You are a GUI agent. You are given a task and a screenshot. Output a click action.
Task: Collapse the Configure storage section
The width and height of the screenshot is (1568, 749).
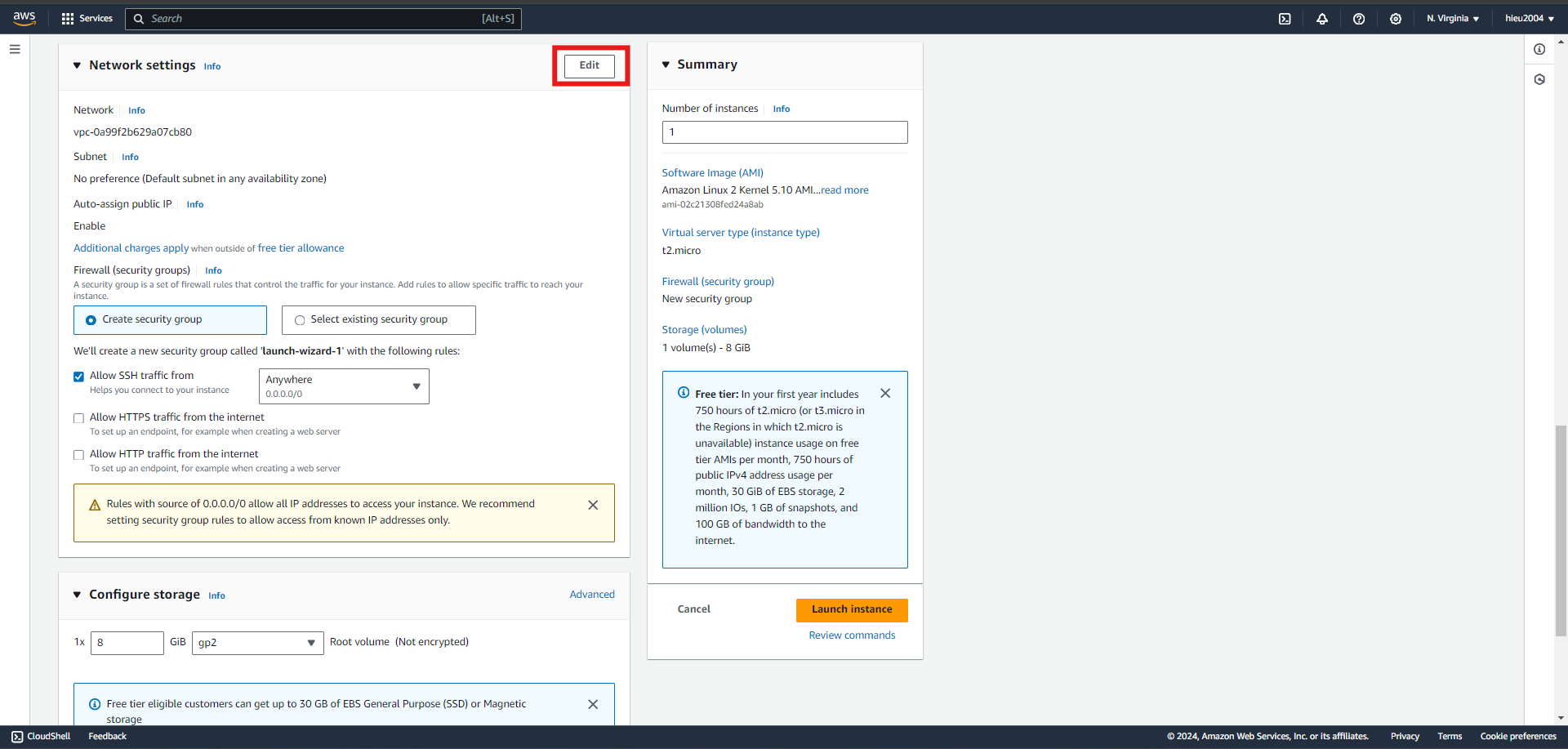[78, 595]
